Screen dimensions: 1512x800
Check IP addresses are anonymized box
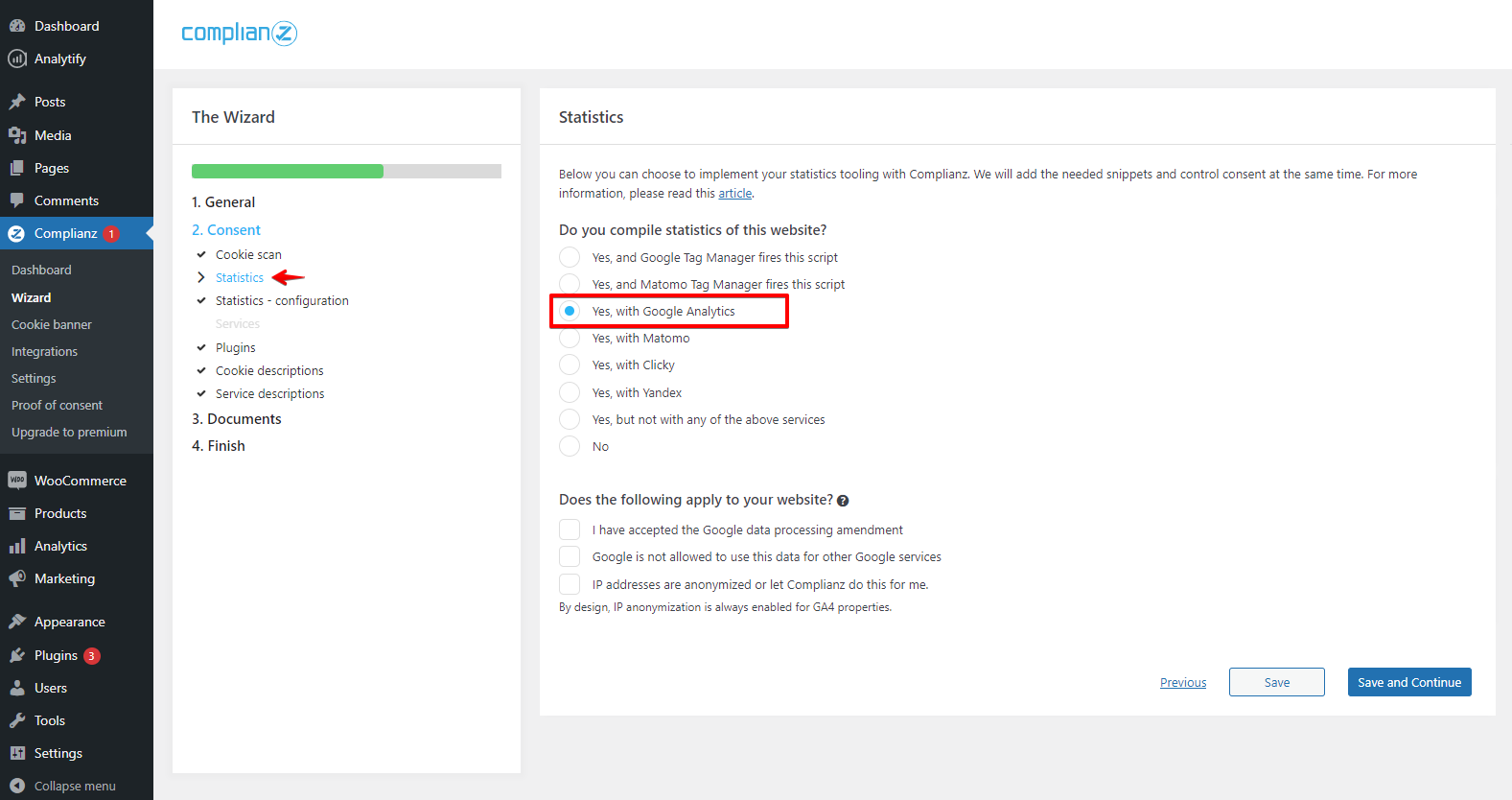point(570,584)
